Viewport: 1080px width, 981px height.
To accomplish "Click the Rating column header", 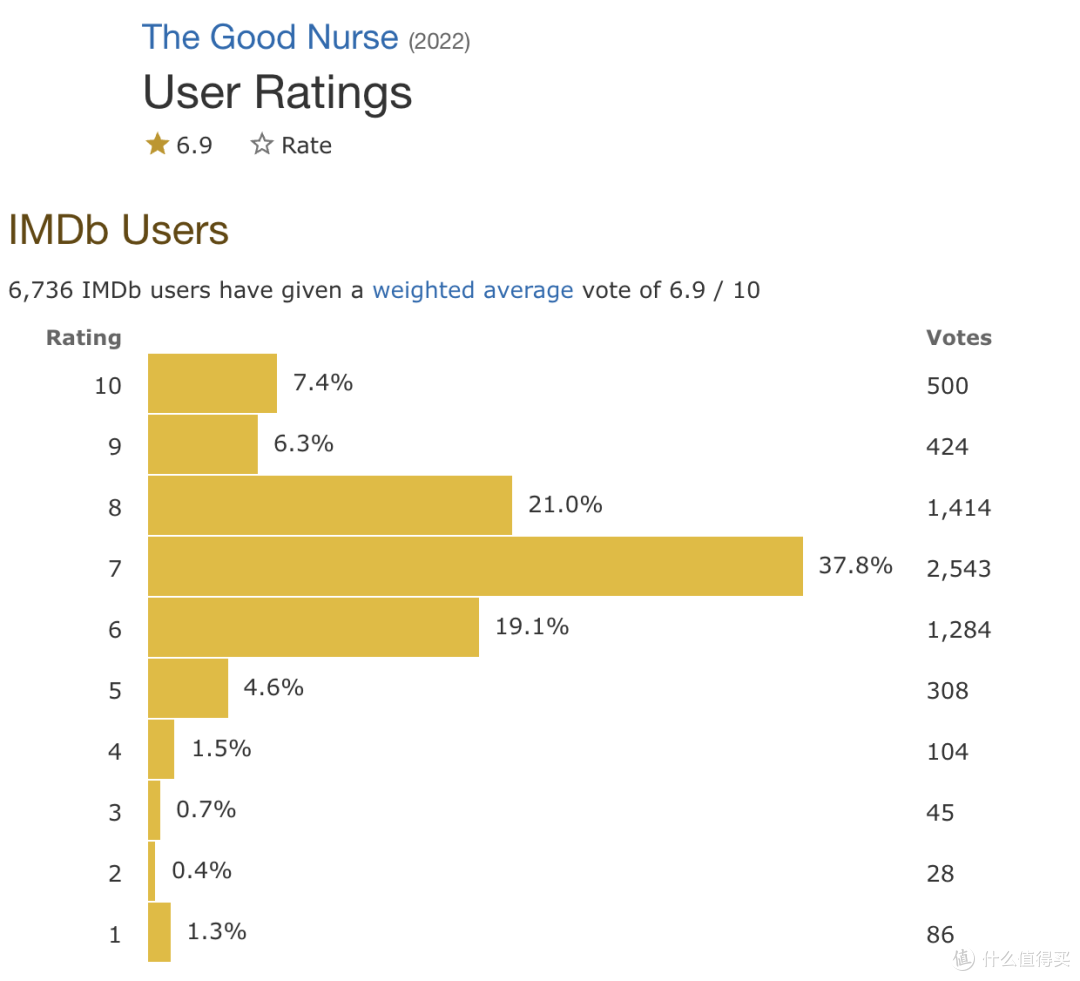I will point(84,338).
